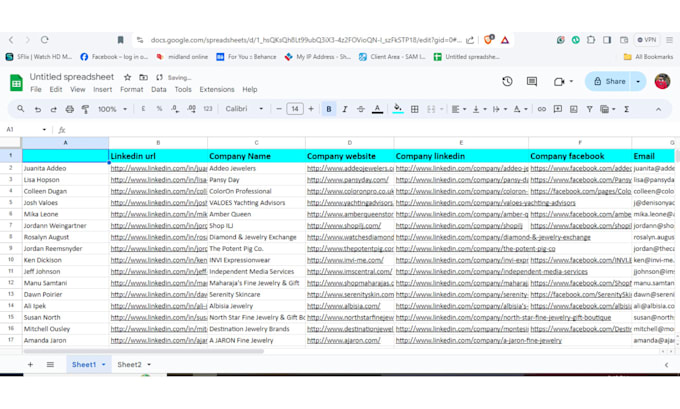Click the Insert comment icon
Viewport: 680px width, 409px height.
tap(558, 109)
